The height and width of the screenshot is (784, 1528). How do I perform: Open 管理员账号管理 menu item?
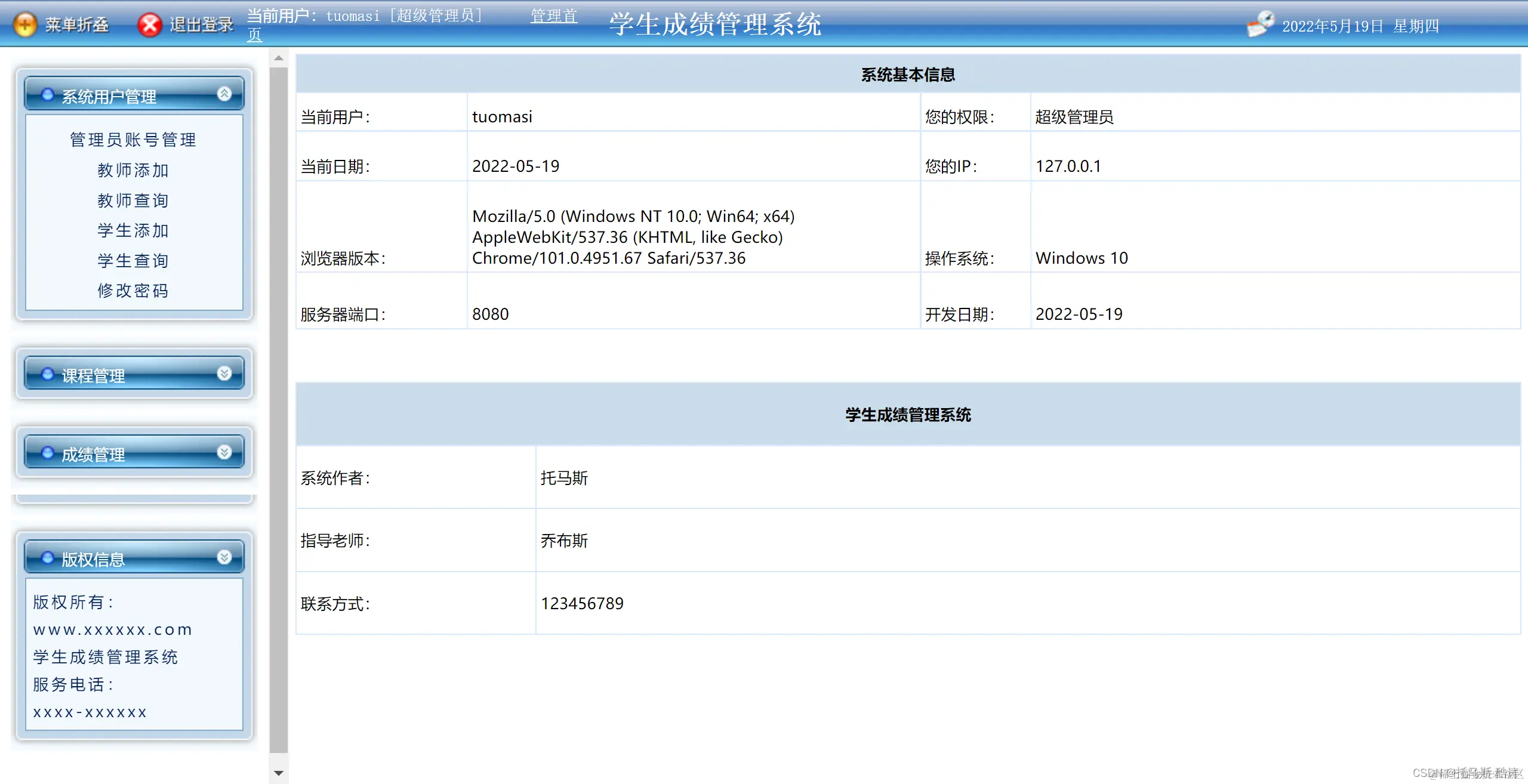[x=133, y=140]
